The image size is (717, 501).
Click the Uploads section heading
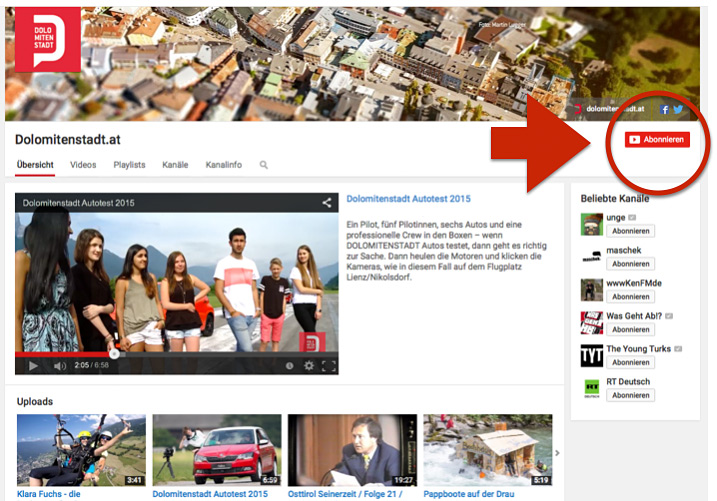tap(35, 401)
